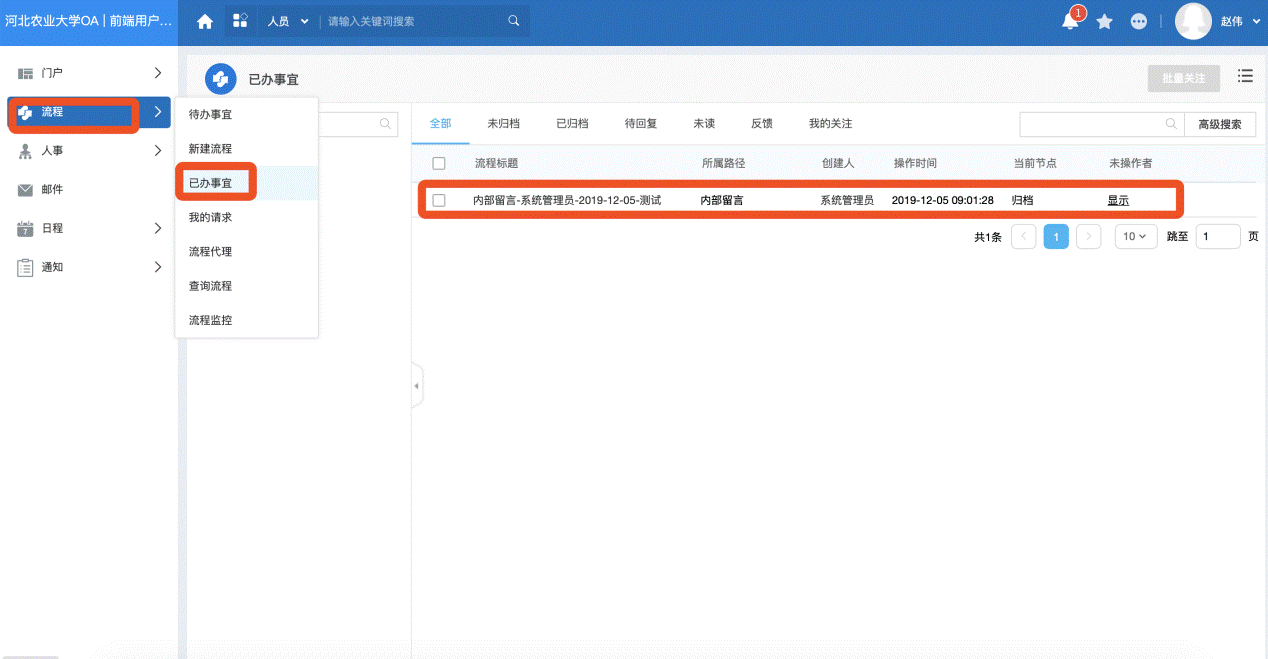Open the chat bubble messages icon

click(1138, 21)
